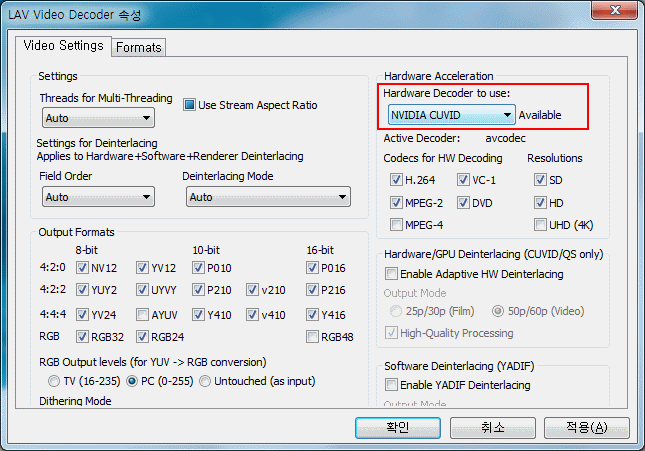The width and height of the screenshot is (645, 451).
Task: Enable YADIF Deinterlacing checkbox
Action: point(391,385)
